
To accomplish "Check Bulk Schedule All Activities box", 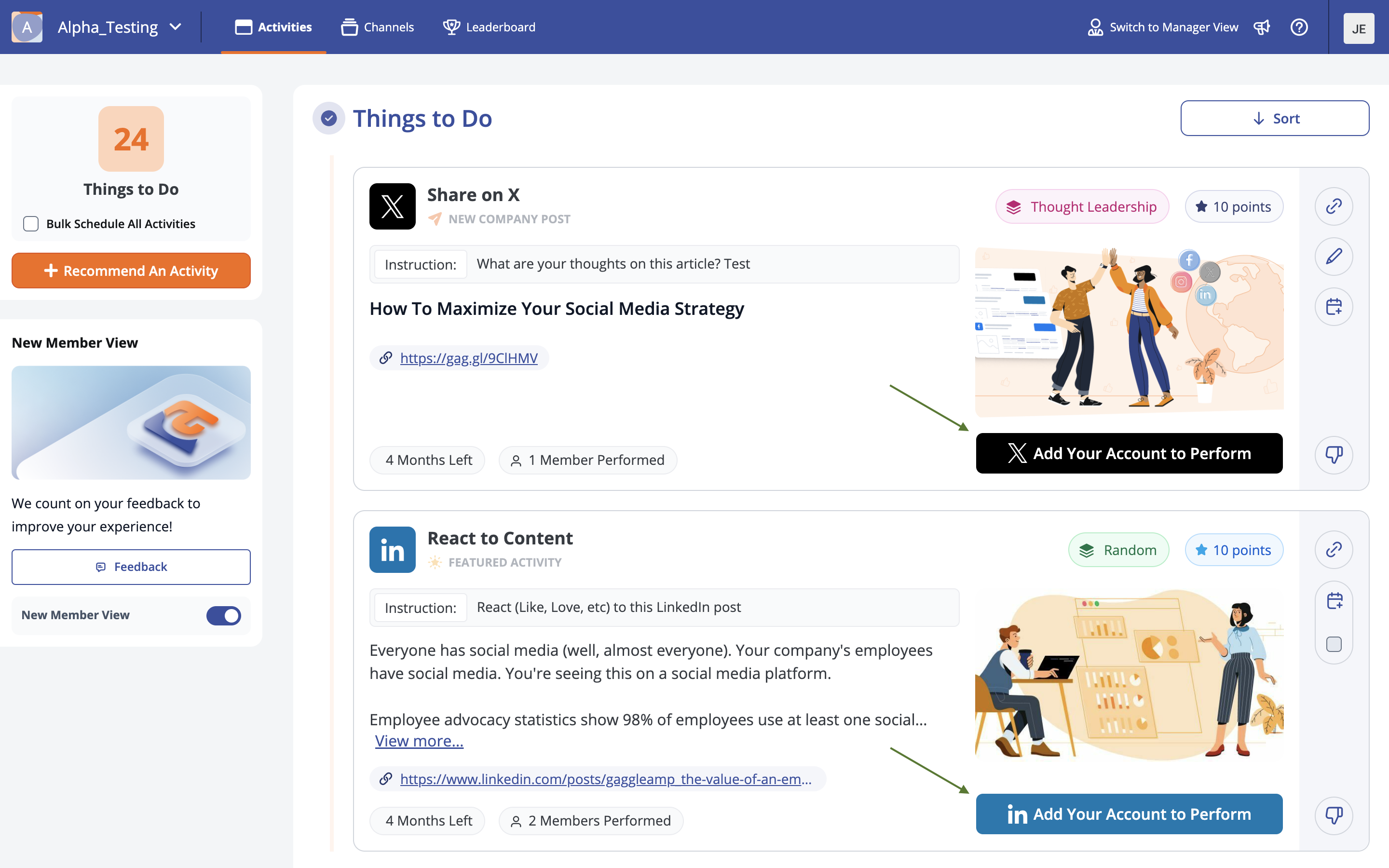I will 31,224.
